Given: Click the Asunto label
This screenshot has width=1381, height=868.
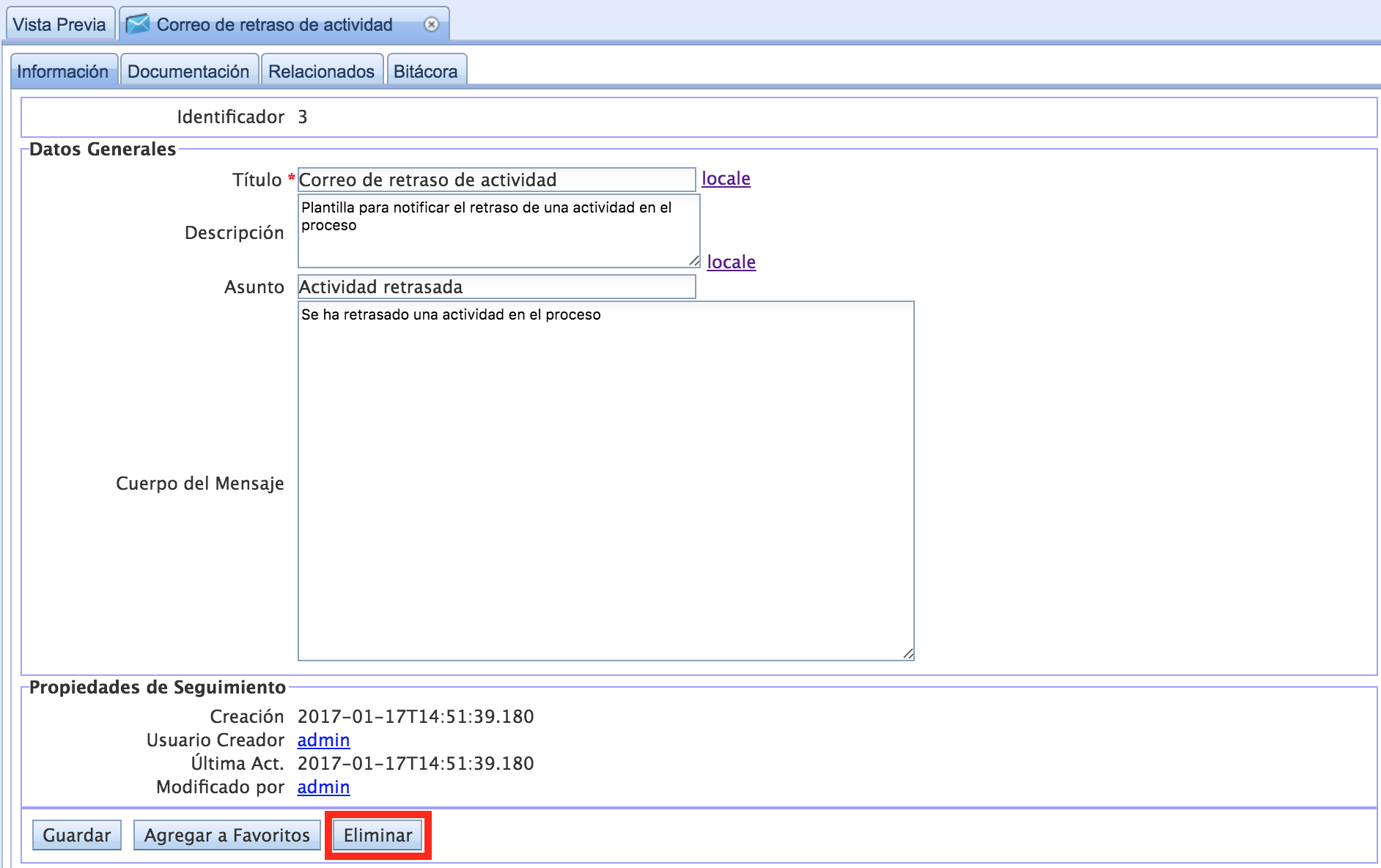Looking at the screenshot, I should pyautogui.click(x=254, y=287).
